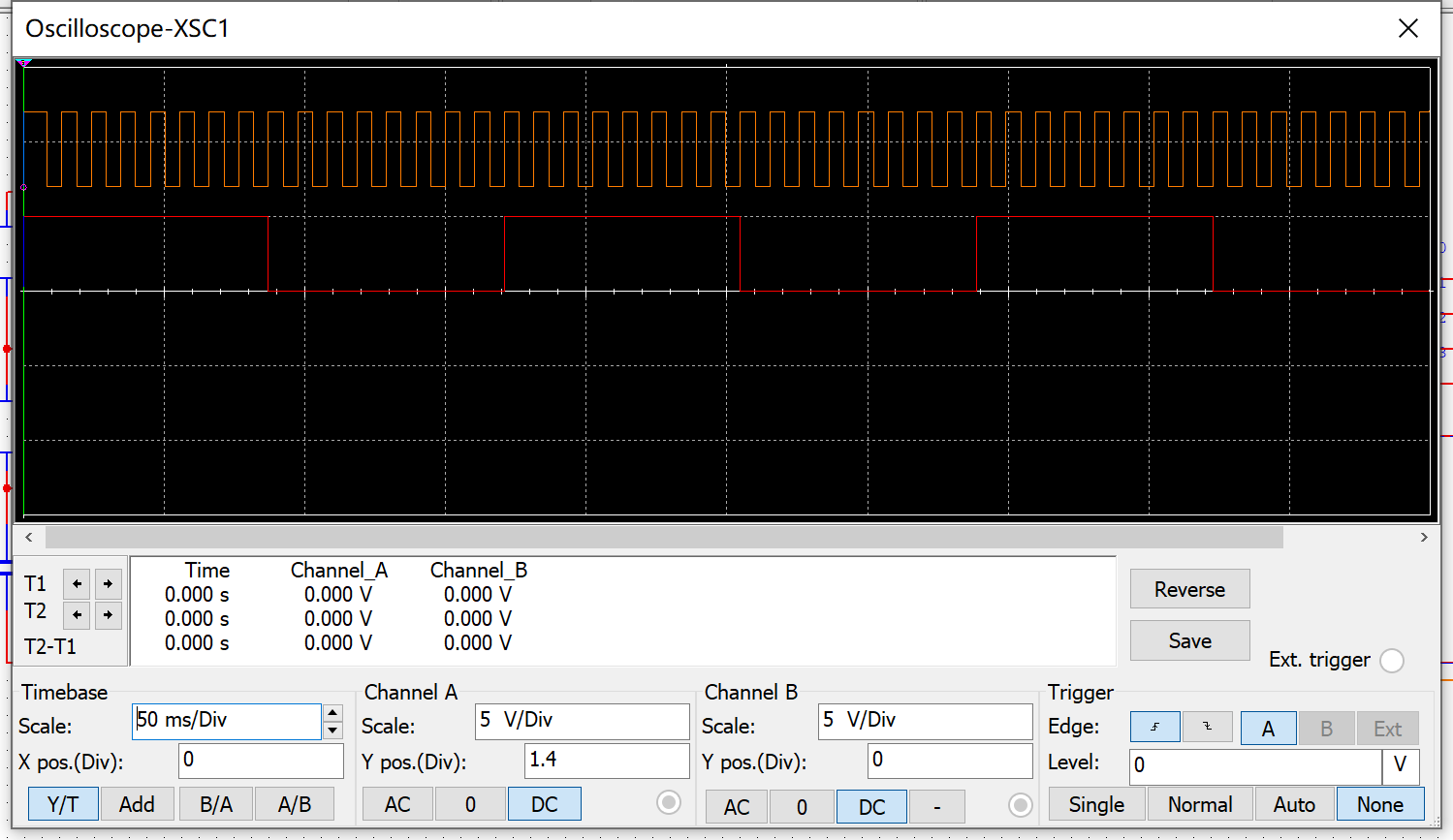Click the T1 cursor marker at top

coord(24,63)
